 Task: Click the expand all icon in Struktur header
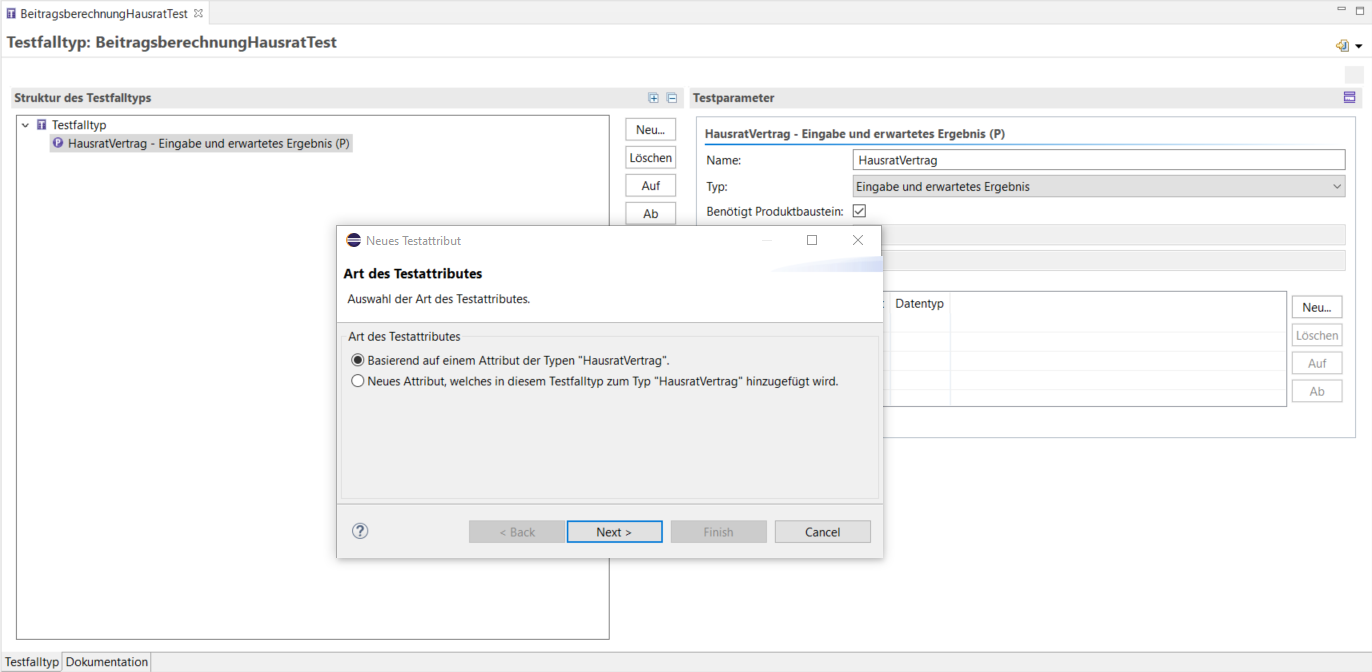click(654, 98)
